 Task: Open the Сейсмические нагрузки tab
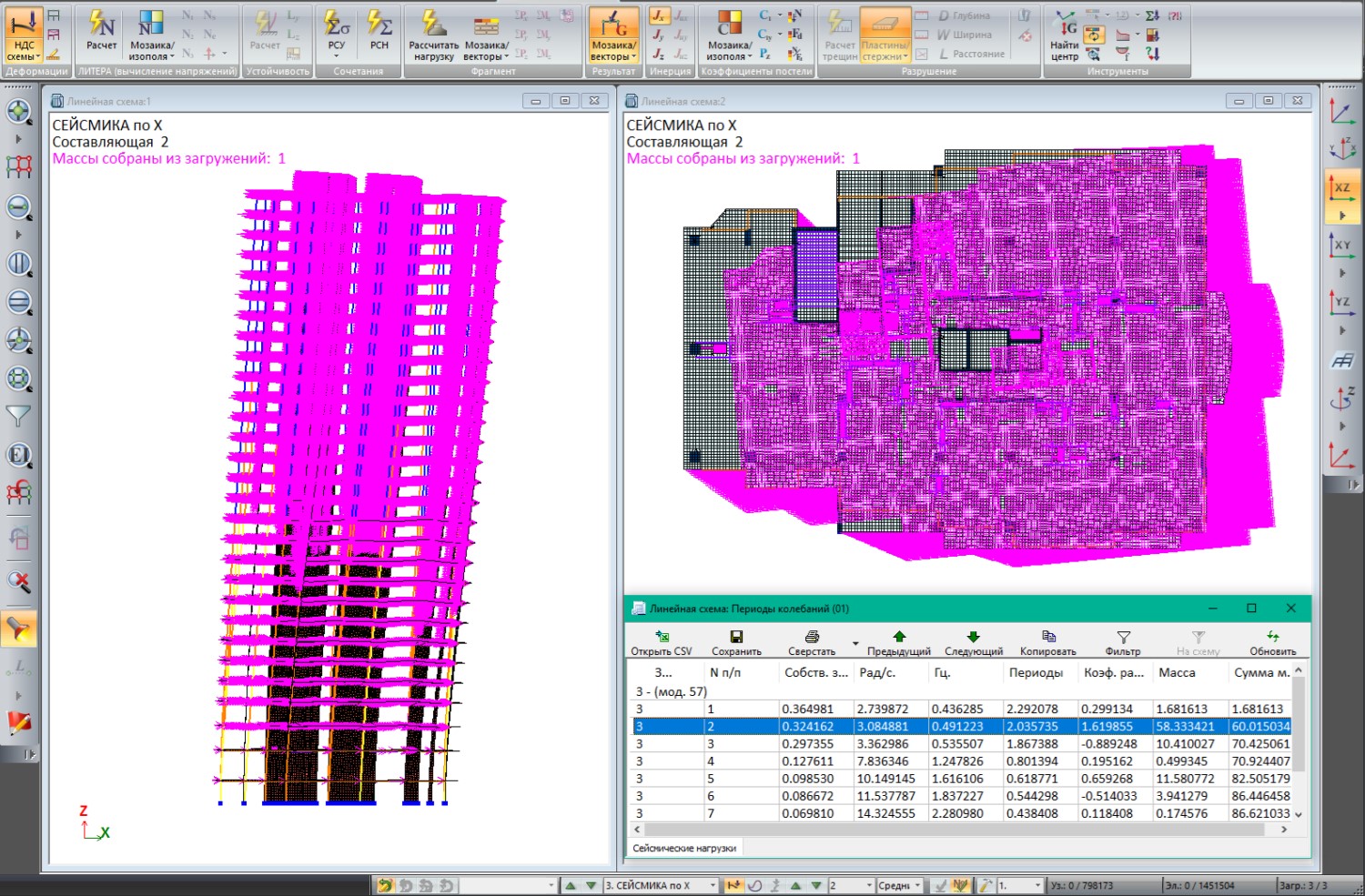[x=684, y=848]
